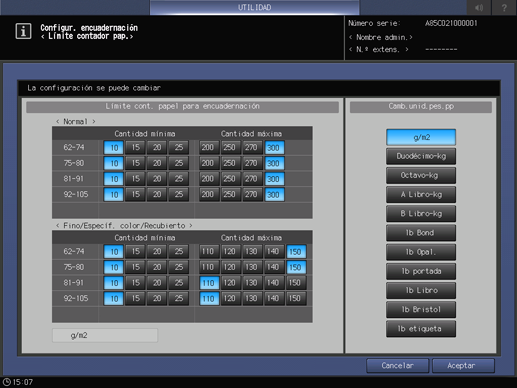Select lb Bristol weight unit
Image resolution: width=517 pixels, height=388 pixels.
point(421,309)
